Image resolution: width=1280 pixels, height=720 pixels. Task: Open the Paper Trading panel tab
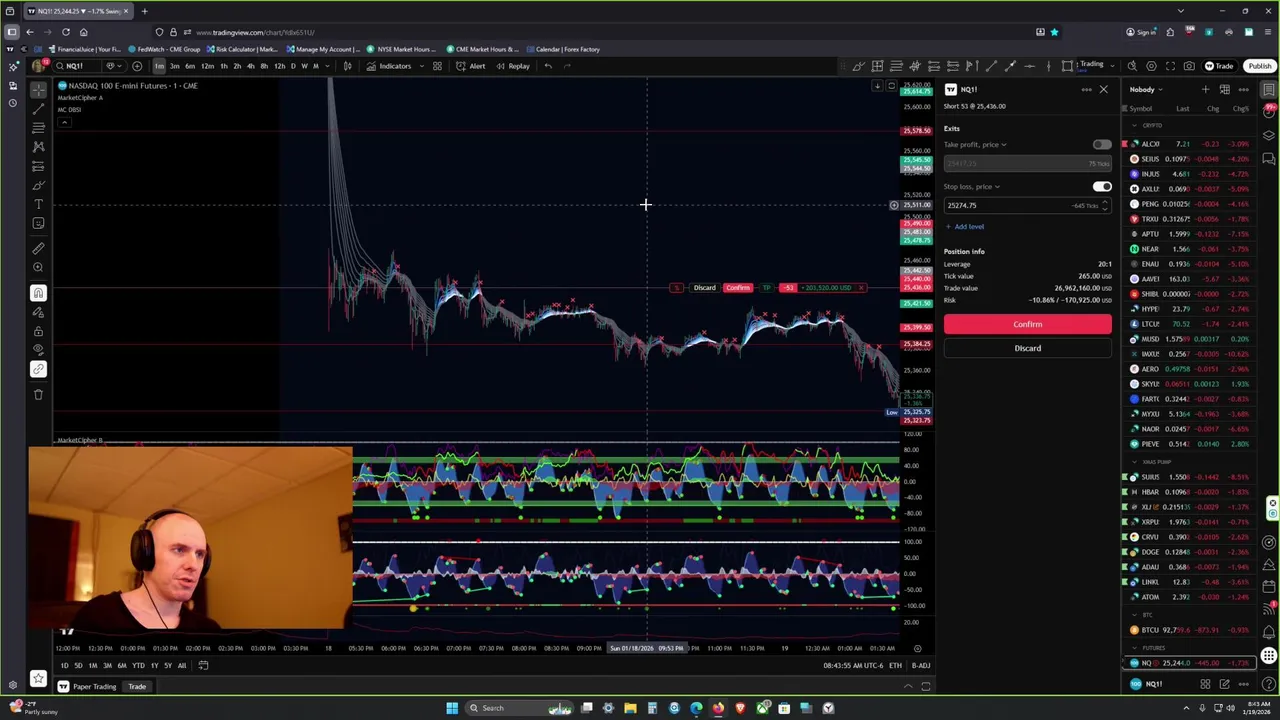click(x=87, y=687)
